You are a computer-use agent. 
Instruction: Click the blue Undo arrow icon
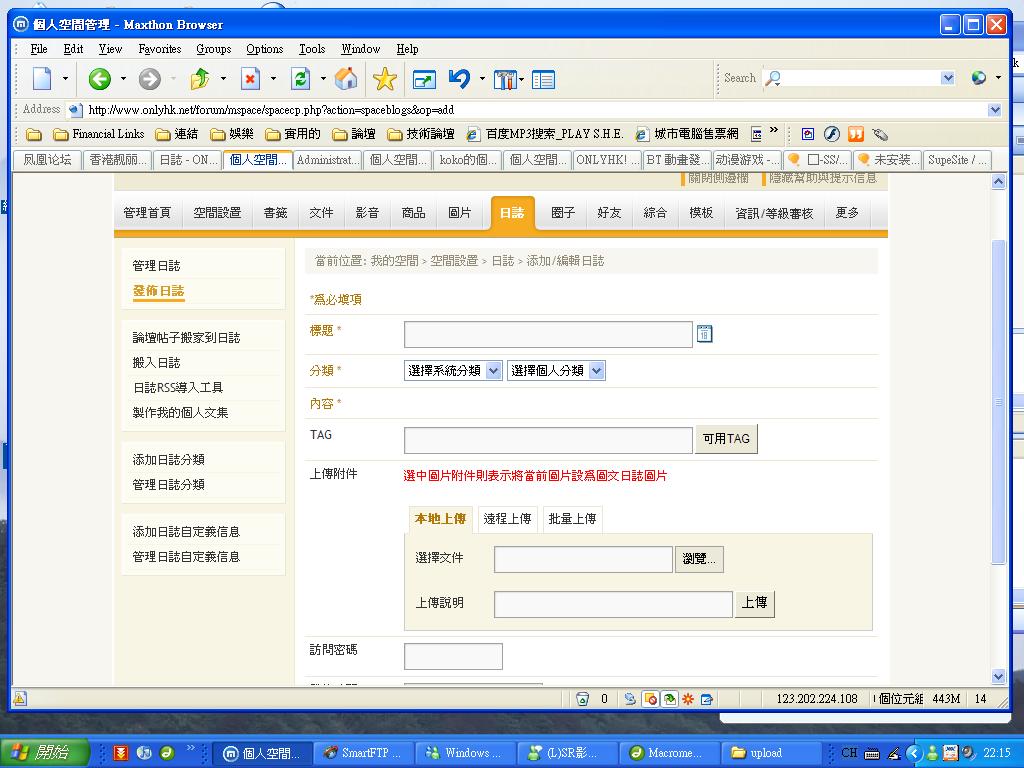460,79
